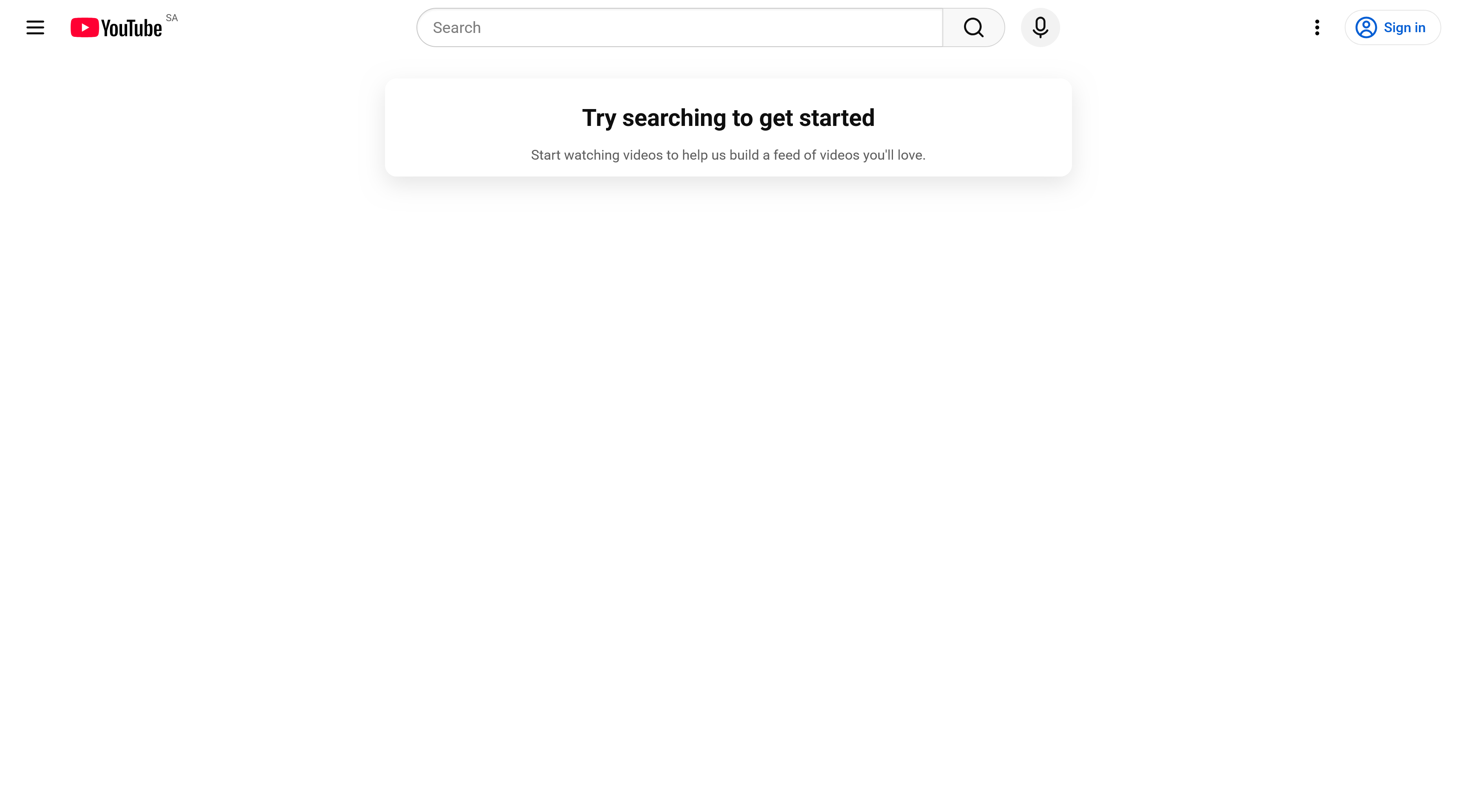Activate the round Search with your voice button
The height and width of the screenshot is (812, 1457).
coord(1040,27)
